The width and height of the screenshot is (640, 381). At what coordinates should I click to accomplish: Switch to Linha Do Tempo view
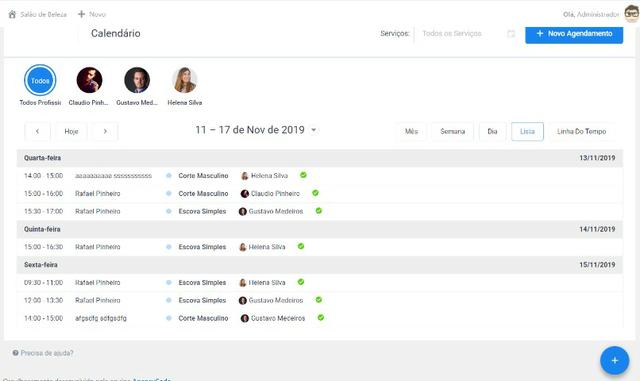[x=581, y=131]
